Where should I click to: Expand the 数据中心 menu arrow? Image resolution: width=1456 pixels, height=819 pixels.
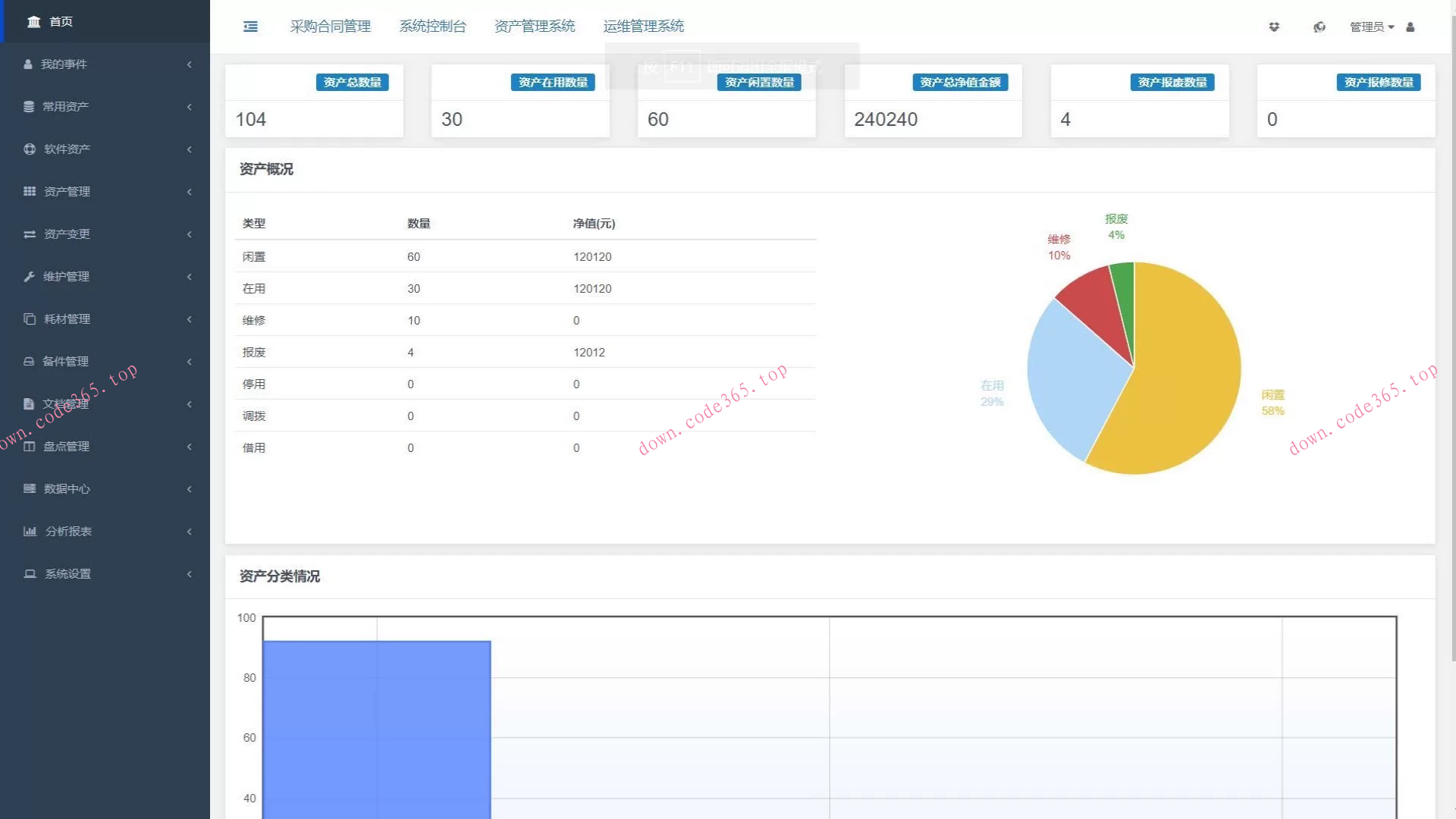(189, 489)
